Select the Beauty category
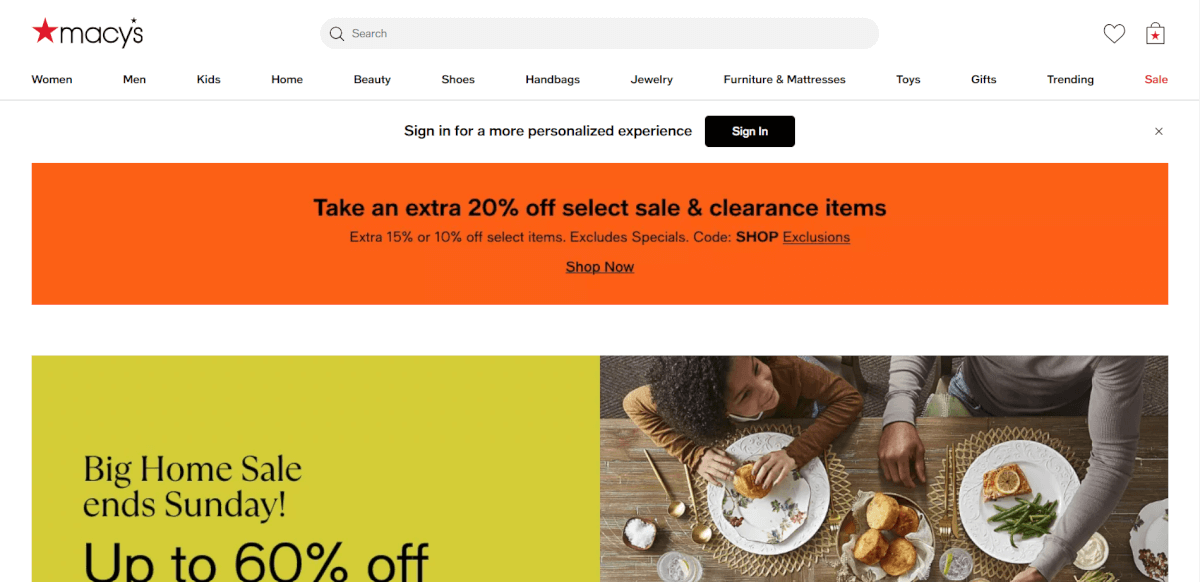The width and height of the screenshot is (1200, 582). [372, 79]
